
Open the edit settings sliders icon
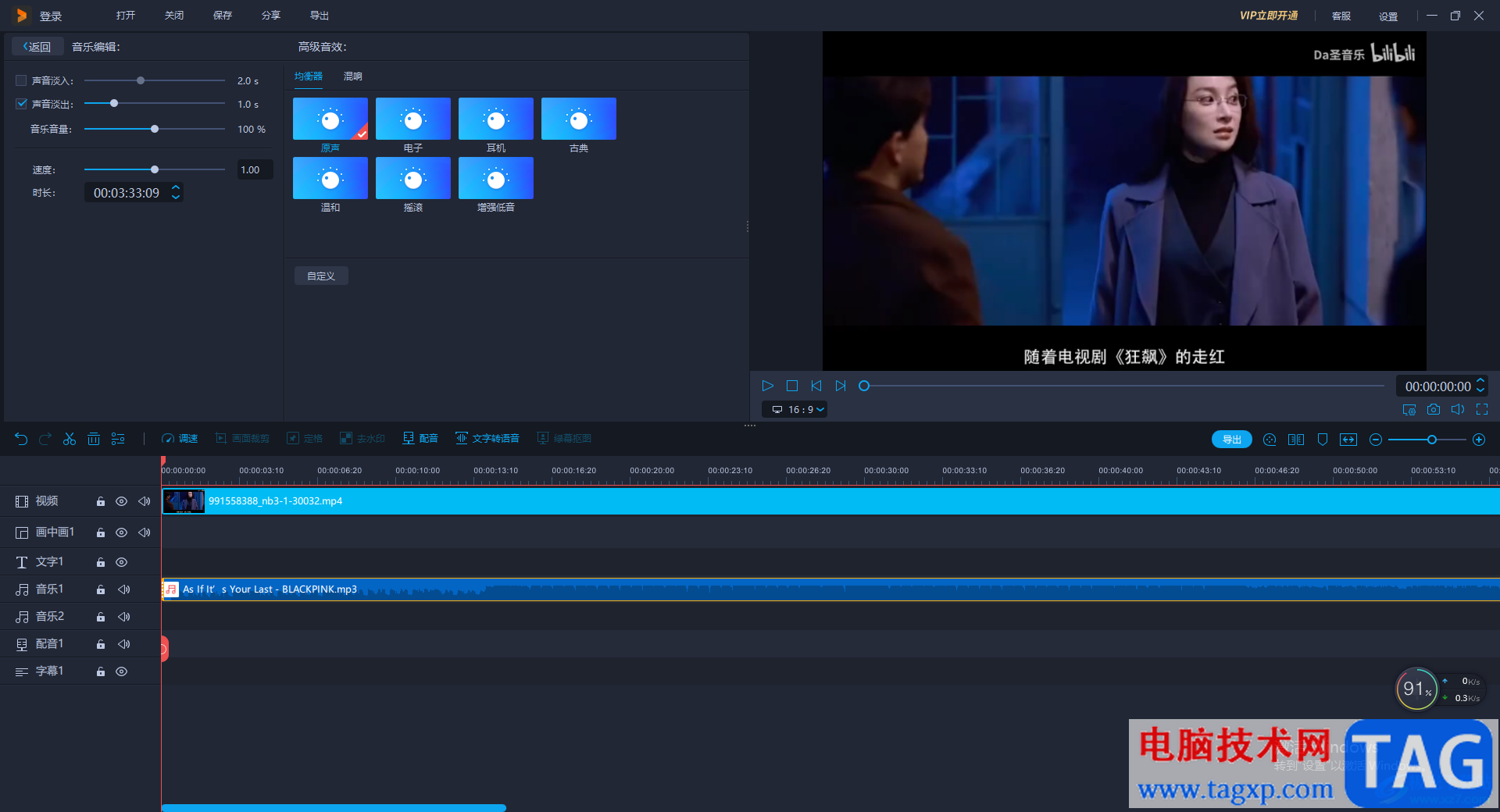pos(118,439)
